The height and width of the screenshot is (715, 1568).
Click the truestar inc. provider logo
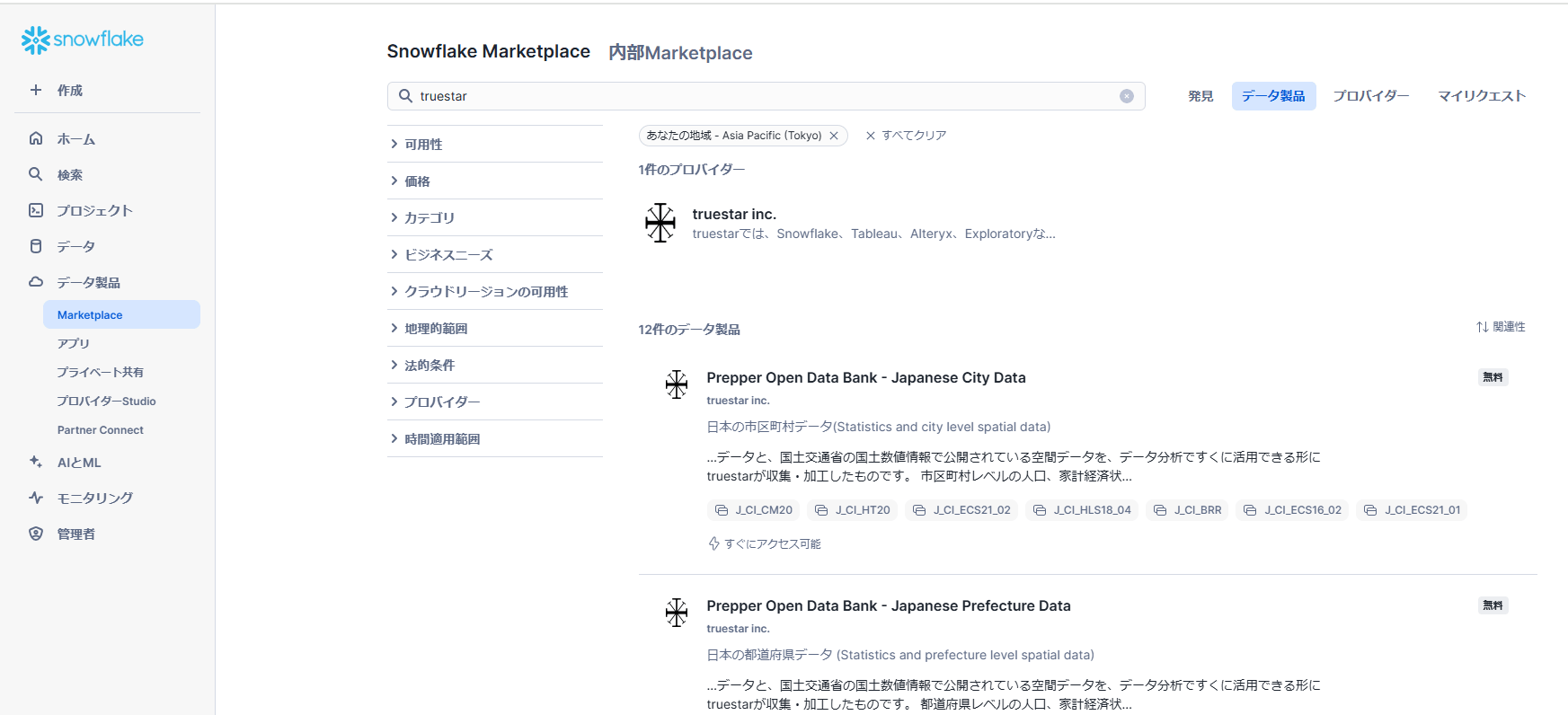click(660, 223)
